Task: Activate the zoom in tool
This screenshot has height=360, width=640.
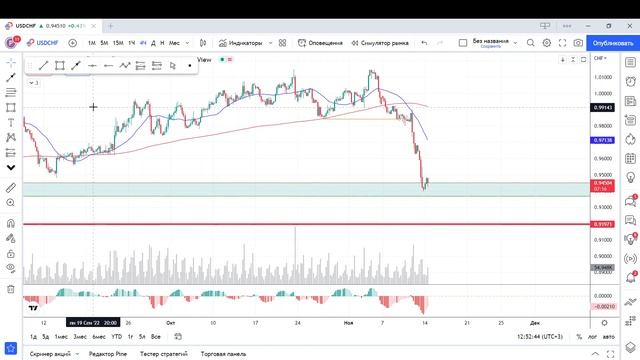Action: pyautogui.click(x=11, y=203)
